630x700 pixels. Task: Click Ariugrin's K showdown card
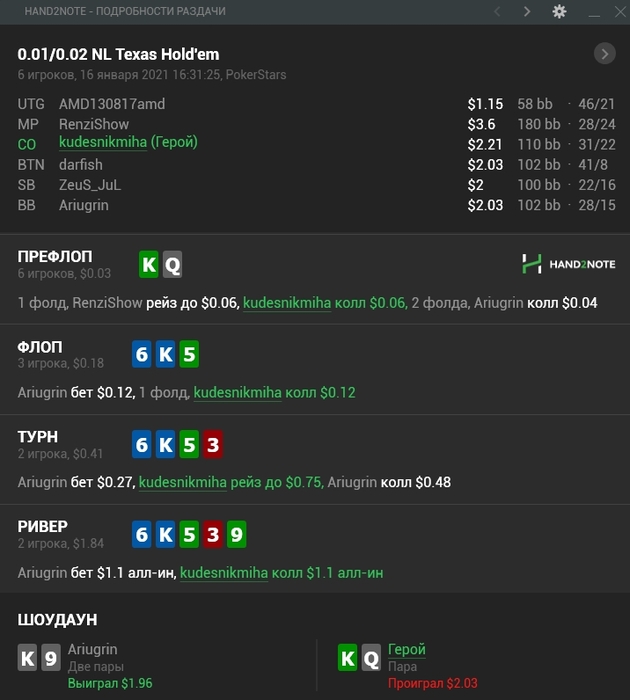tap(27, 657)
